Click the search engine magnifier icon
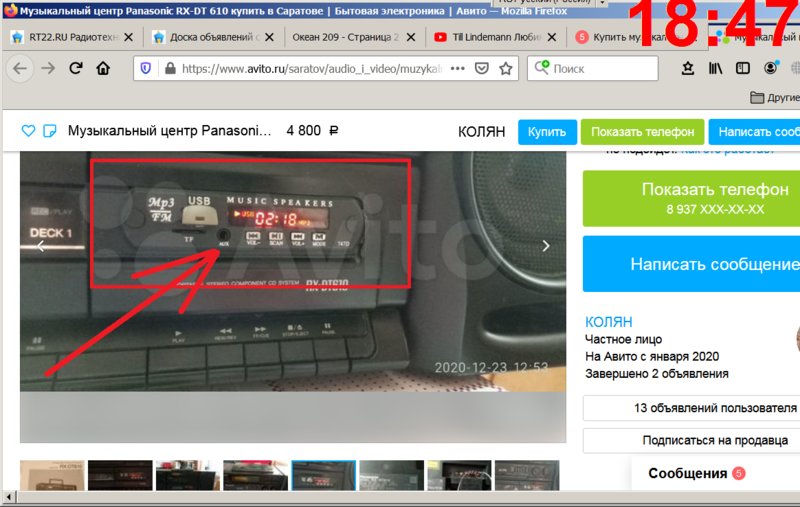 pos(542,67)
